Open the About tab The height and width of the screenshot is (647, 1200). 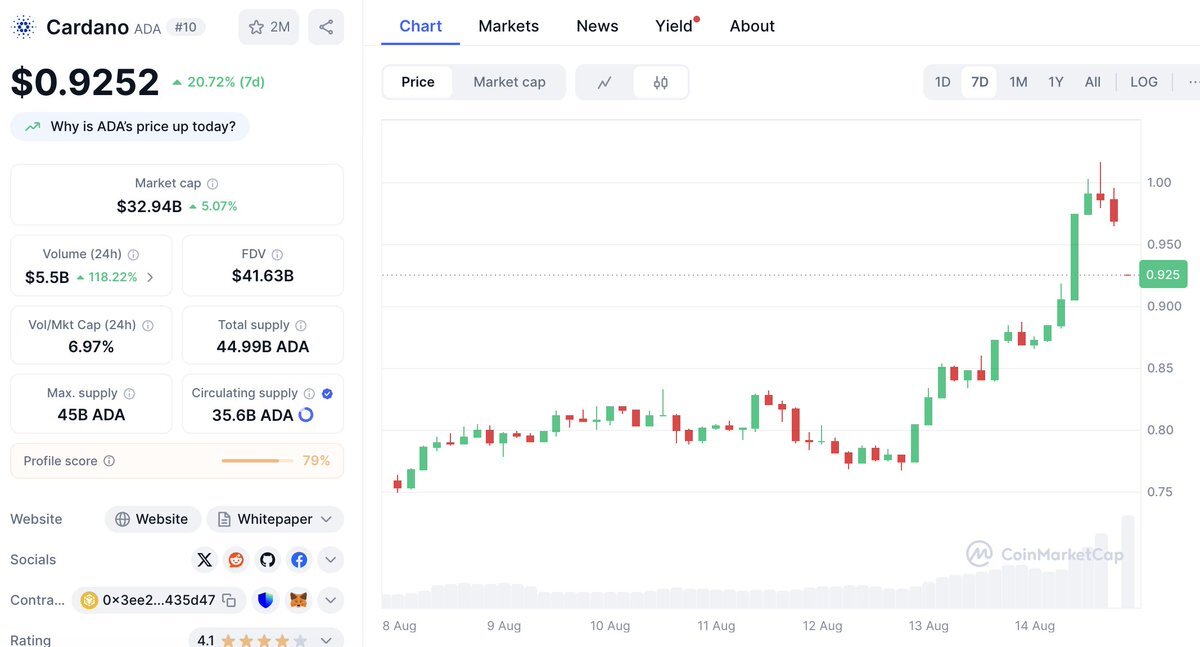[x=752, y=26]
